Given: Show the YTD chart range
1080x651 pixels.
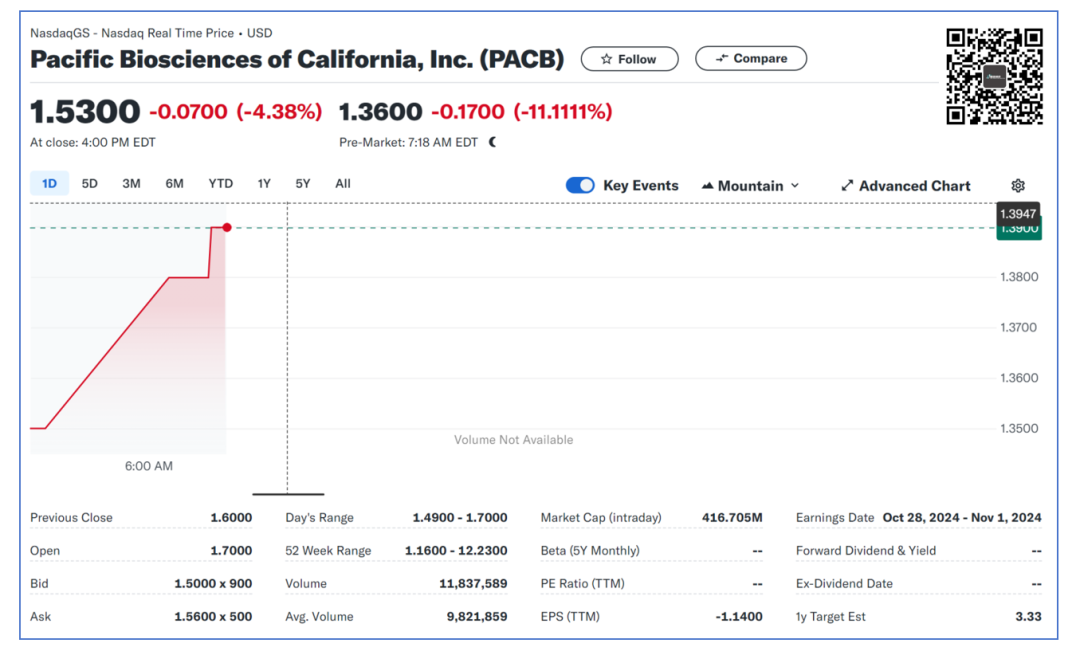Looking at the screenshot, I should tap(220, 183).
